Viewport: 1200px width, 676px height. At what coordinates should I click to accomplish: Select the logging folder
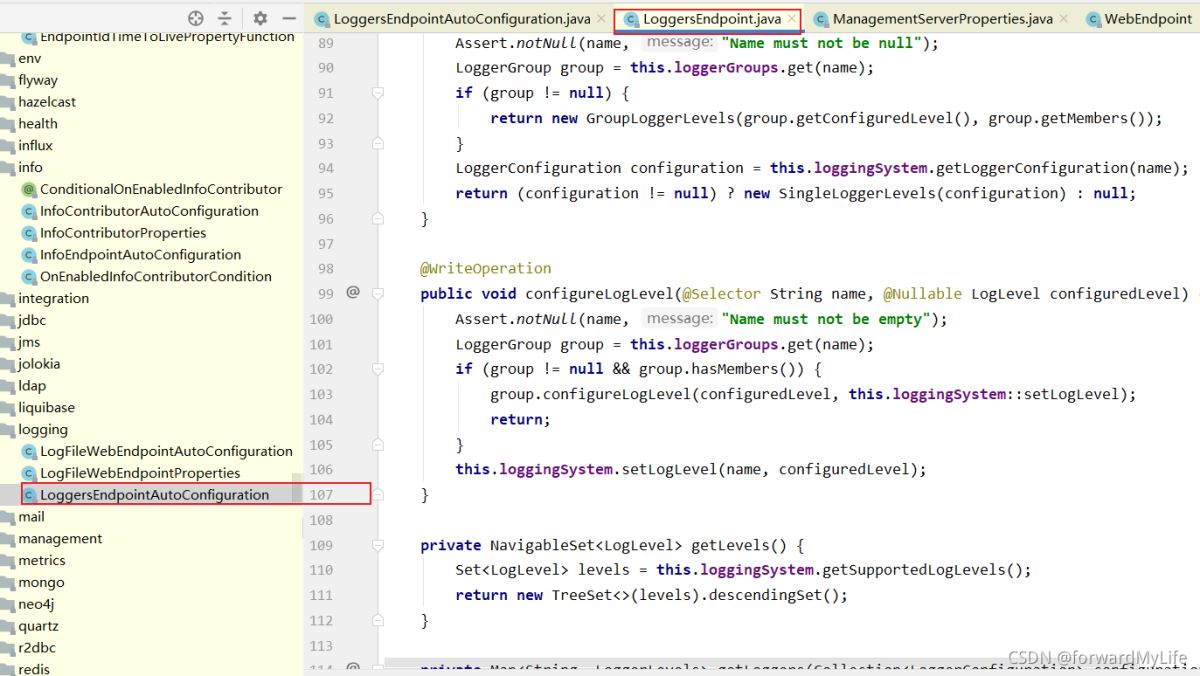tap(43, 430)
